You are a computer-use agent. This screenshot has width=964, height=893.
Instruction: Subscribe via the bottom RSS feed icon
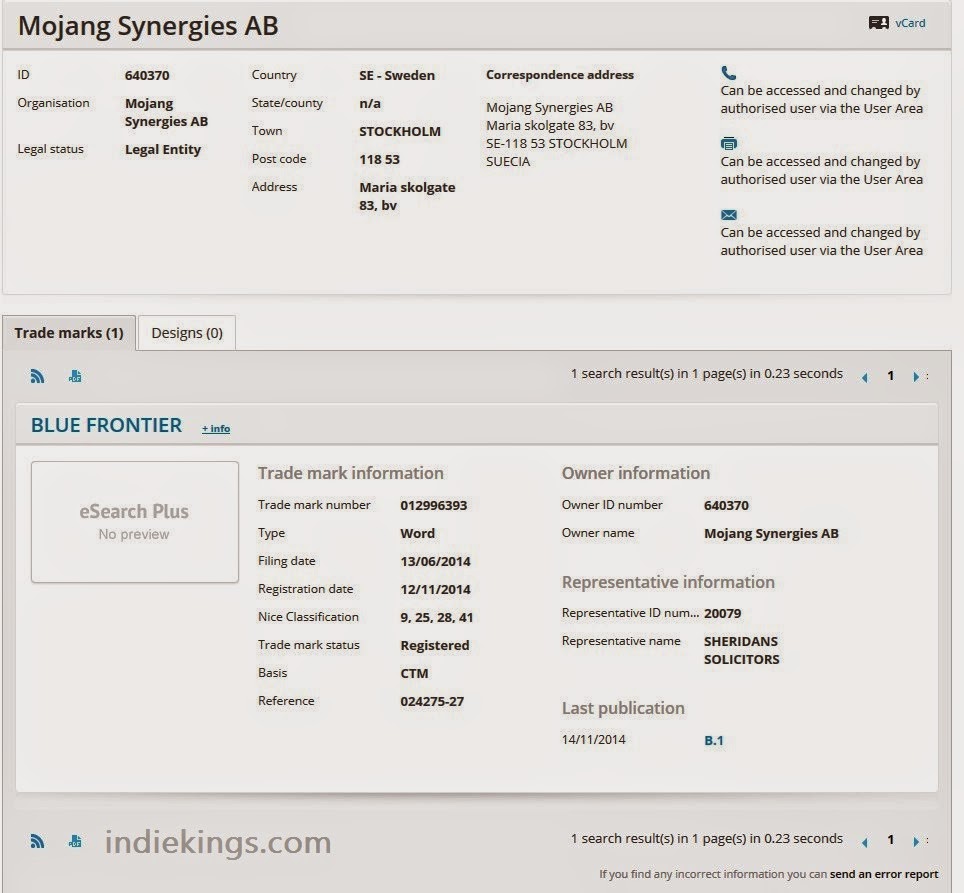[x=38, y=841]
